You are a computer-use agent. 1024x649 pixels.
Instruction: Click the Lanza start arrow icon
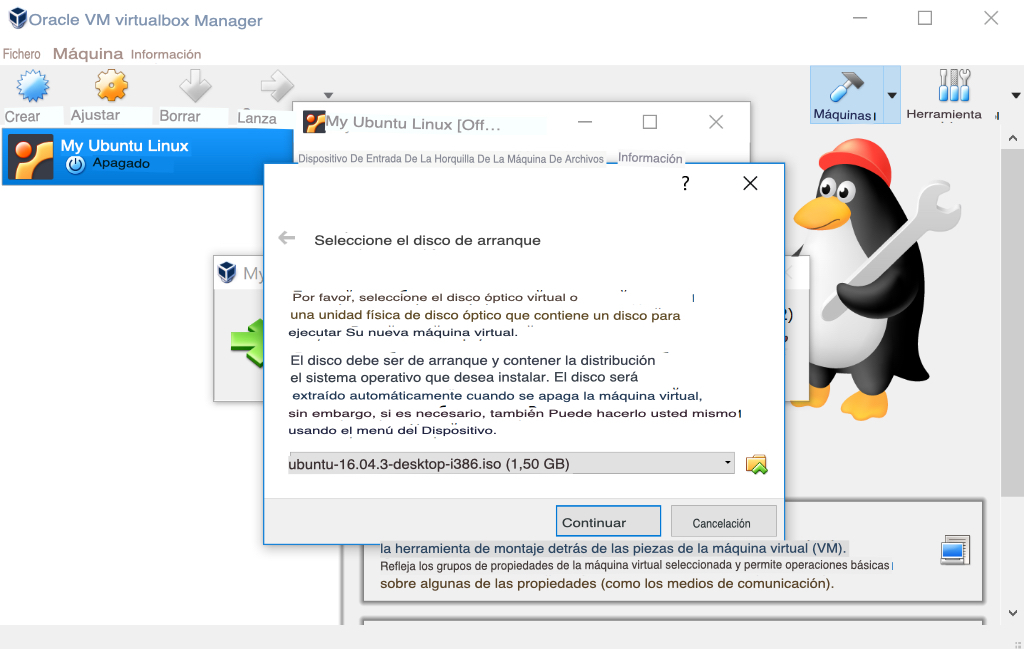tap(275, 85)
